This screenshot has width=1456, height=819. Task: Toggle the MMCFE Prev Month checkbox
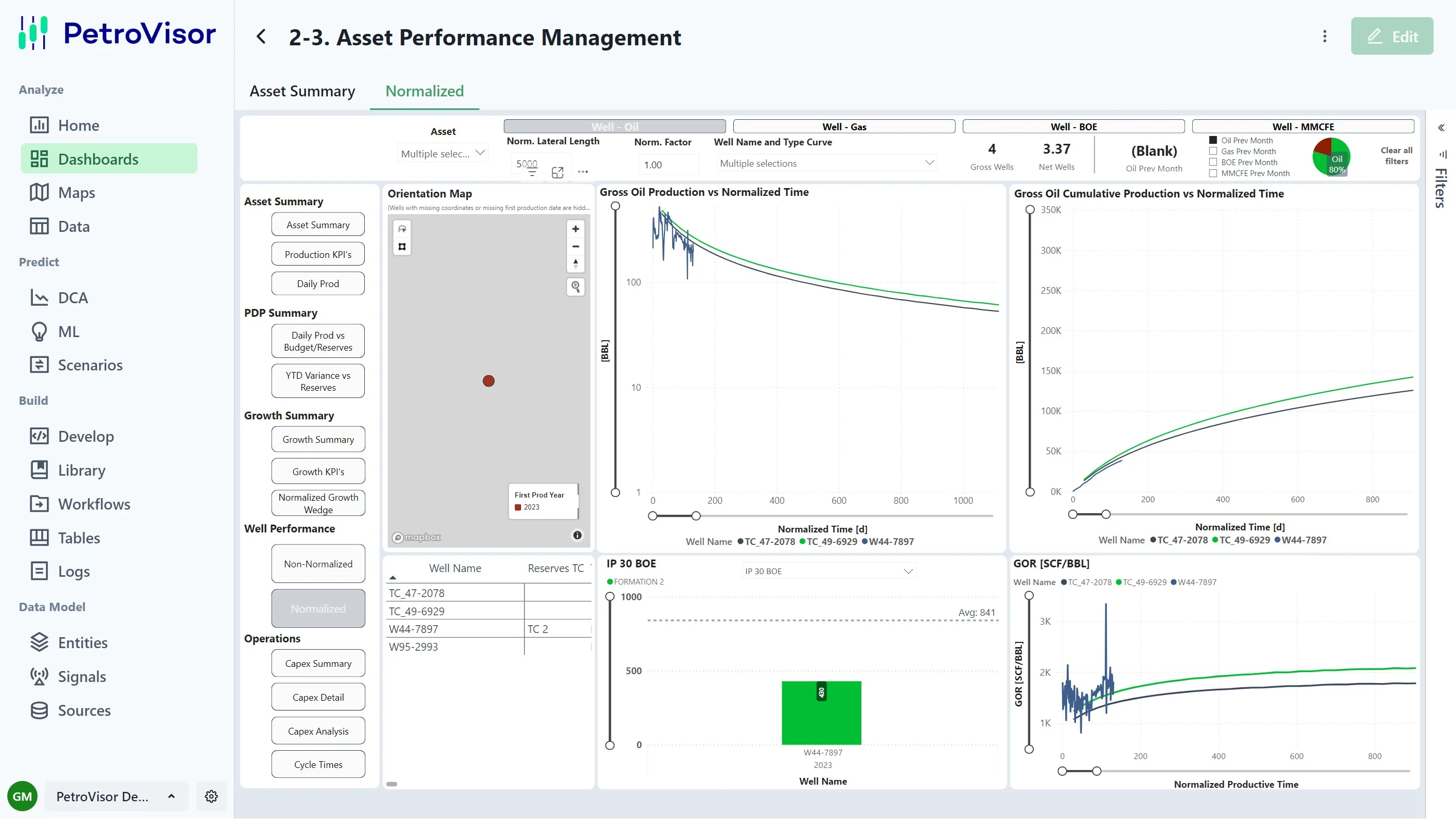[1213, 173]
